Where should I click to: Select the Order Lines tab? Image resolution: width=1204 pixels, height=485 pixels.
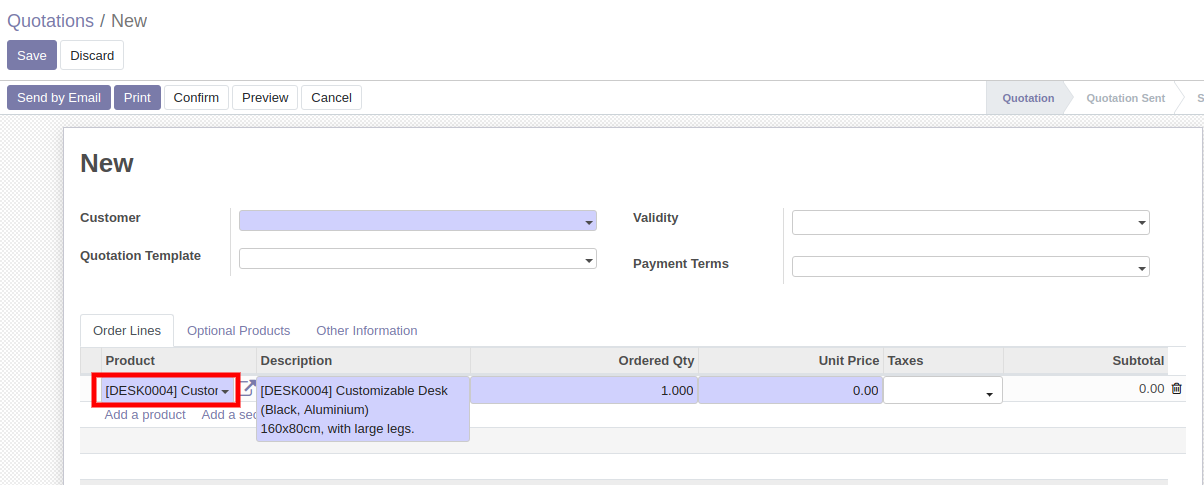(127, 330)
